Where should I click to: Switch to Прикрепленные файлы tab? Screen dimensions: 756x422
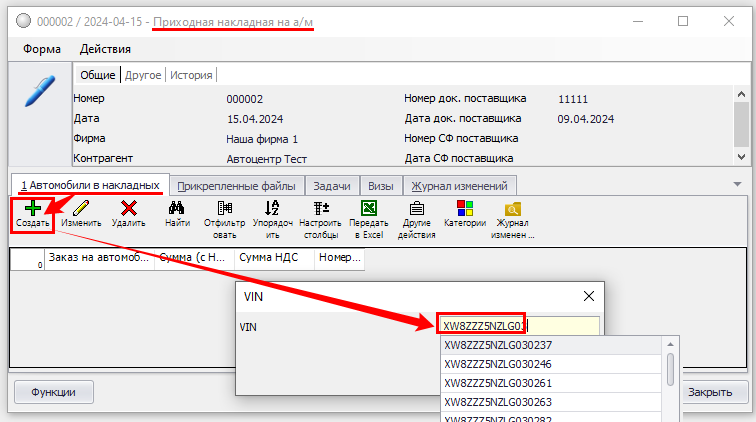236,185
